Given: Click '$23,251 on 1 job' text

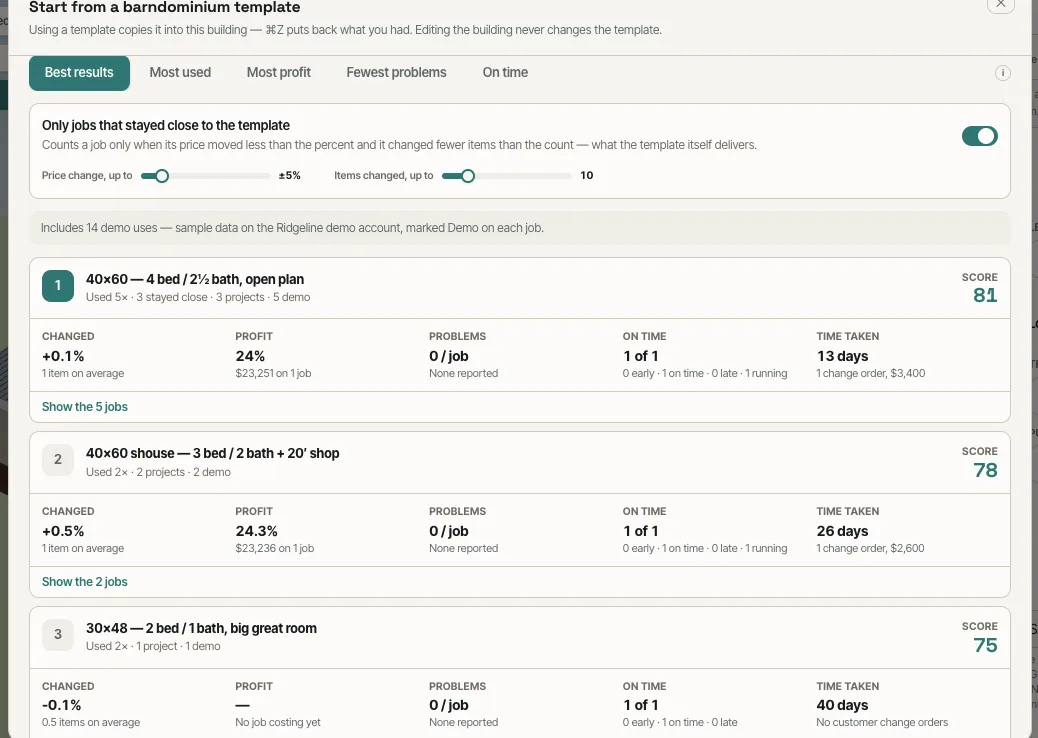Looking at the screenshot, I should tap(273, 373).
